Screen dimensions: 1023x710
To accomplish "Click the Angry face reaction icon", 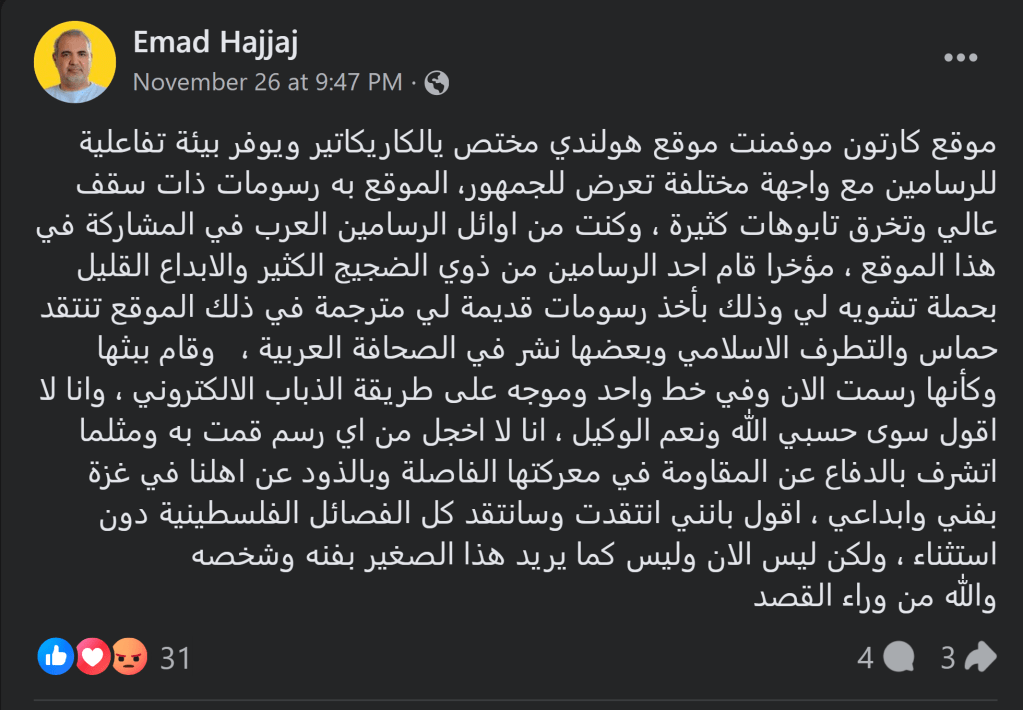I will pyautogui.click(x=130, y=656).
